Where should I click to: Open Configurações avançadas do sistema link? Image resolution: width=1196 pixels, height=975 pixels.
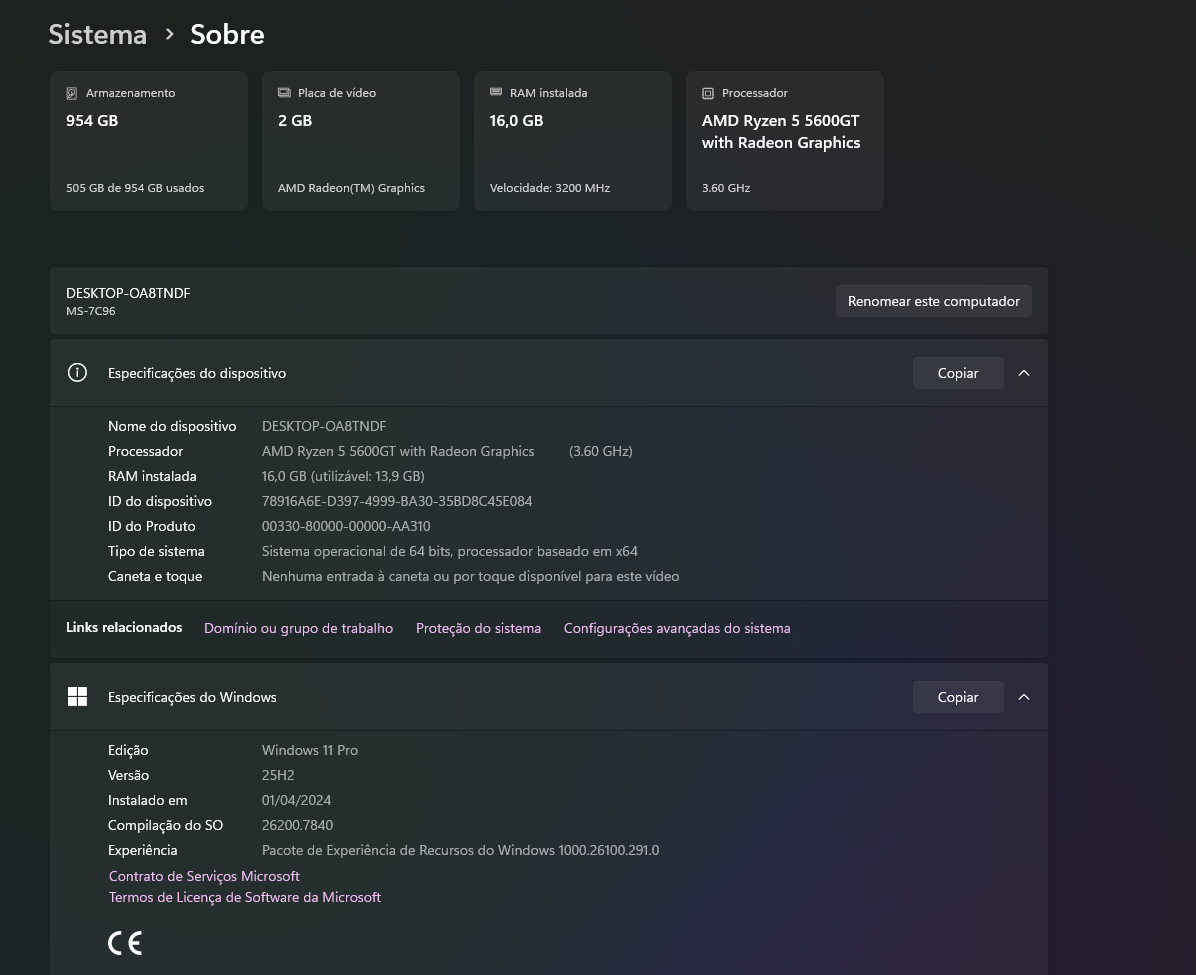(x=677, y=628)
